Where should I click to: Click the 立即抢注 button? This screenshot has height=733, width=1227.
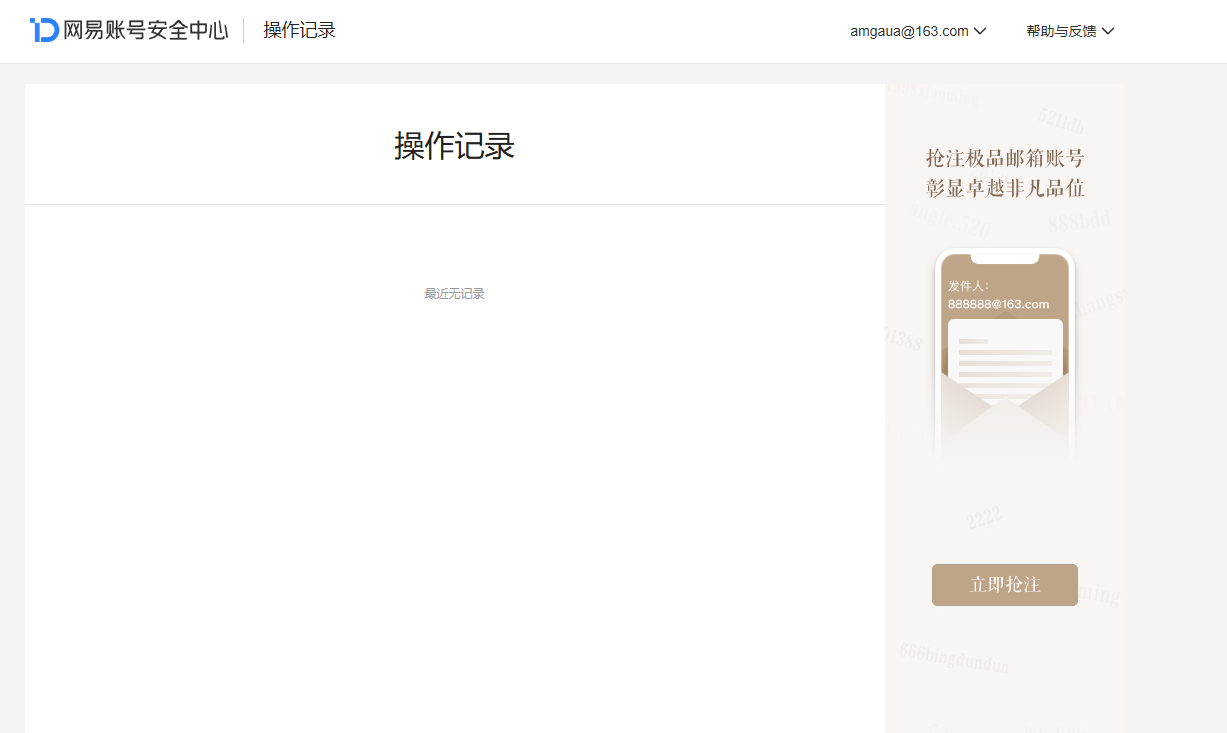pos(1005,585)
